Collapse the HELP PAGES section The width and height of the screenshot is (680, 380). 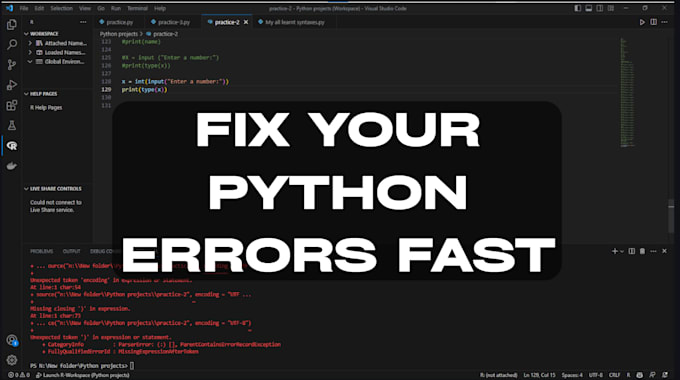[x=41, y=94]
